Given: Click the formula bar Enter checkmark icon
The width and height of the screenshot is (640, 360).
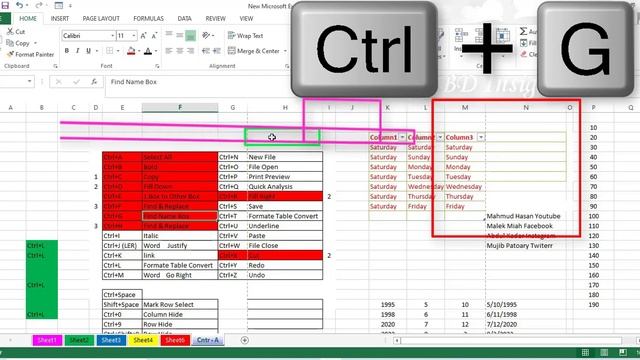Looking at the screenshot, I should 76,82.
